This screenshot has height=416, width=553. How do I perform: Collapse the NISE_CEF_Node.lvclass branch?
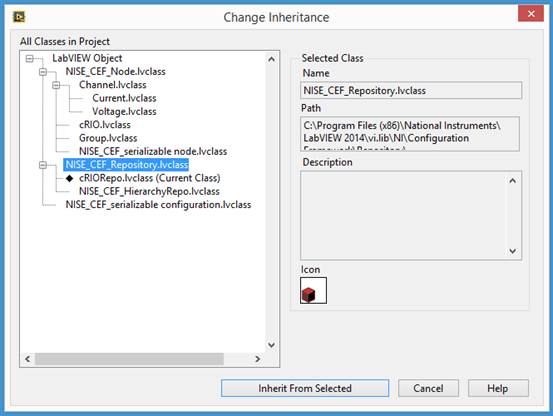43,72
